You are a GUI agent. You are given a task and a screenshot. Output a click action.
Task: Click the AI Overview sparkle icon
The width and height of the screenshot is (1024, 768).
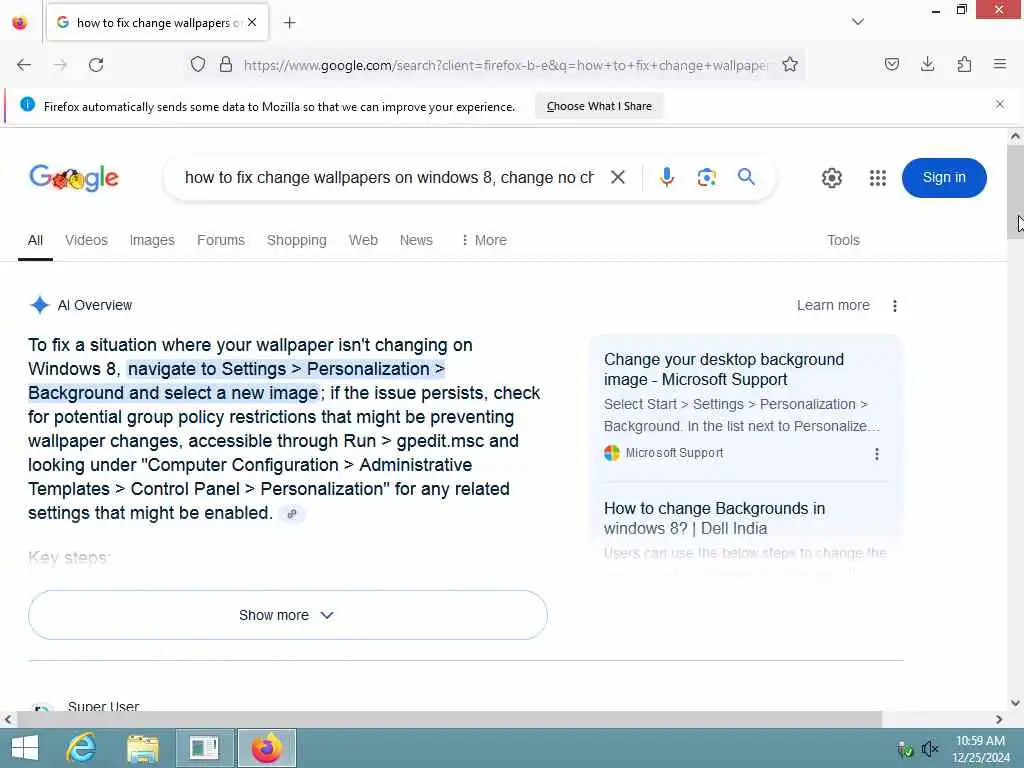pos(39,305)
